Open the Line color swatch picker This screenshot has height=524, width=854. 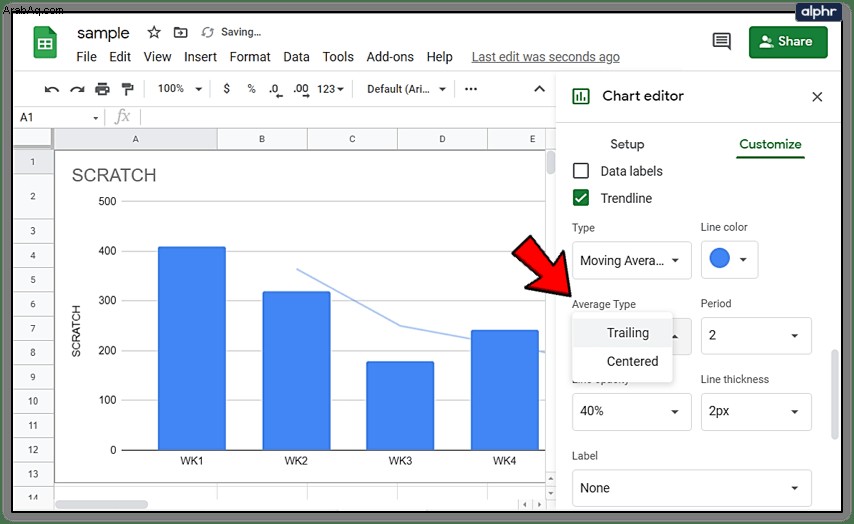[729, 260]
